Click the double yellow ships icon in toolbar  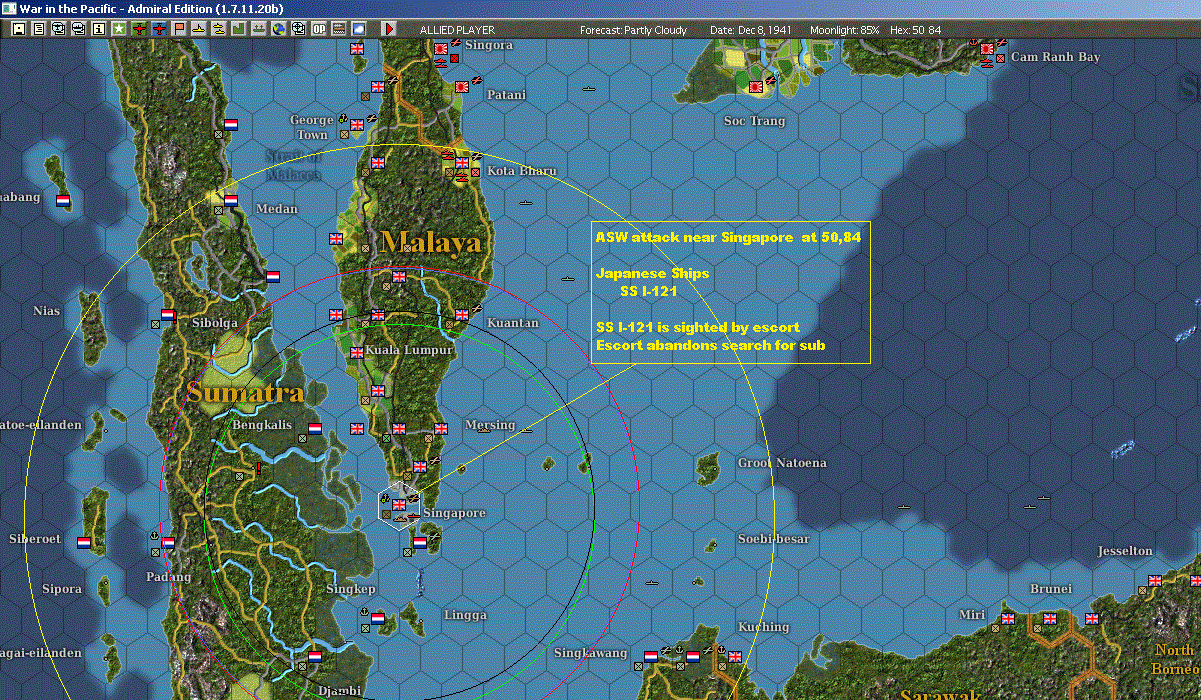click(218, 29)
